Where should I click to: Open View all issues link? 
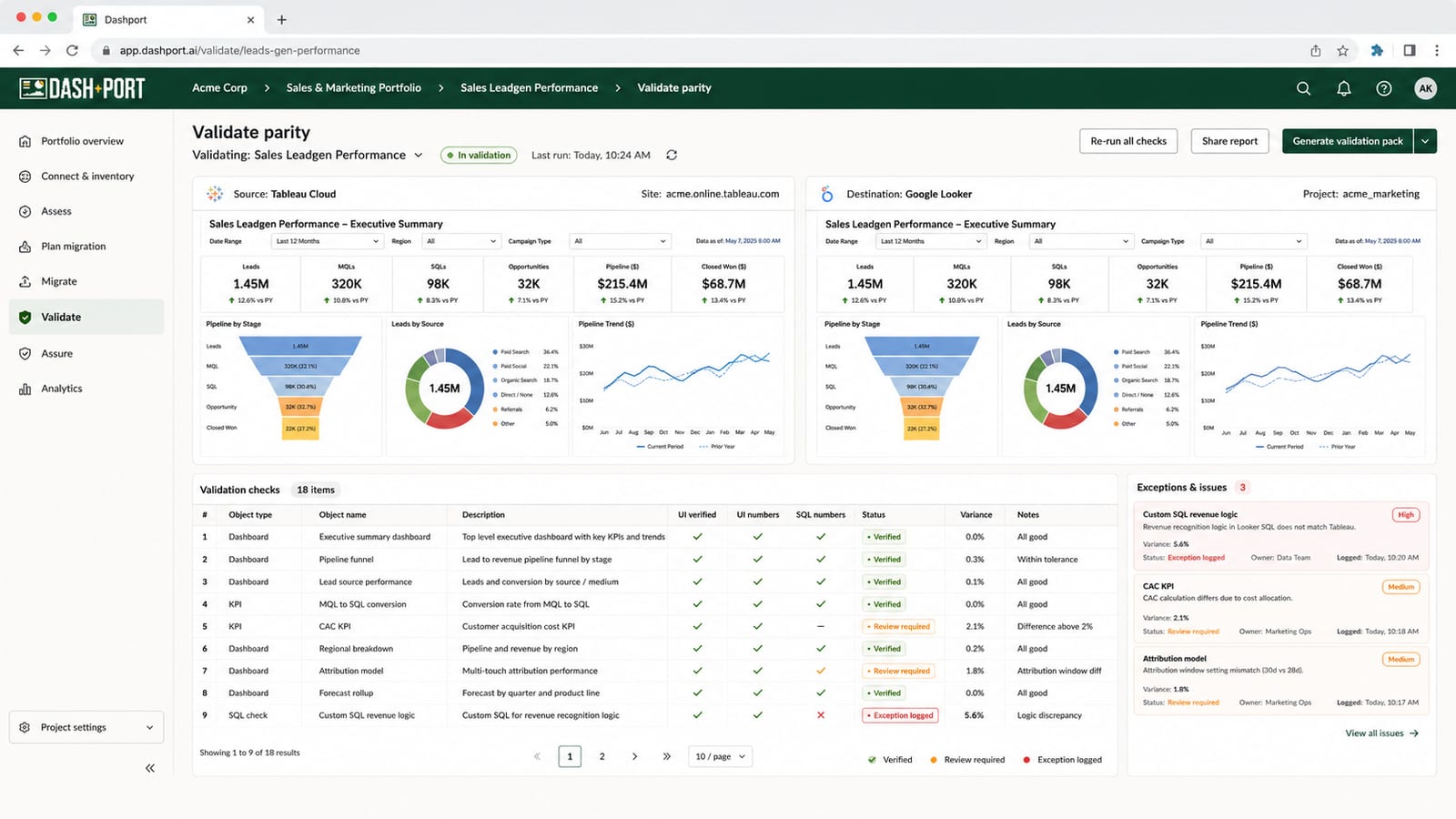pyautogui.click(x=1381, y=733)
